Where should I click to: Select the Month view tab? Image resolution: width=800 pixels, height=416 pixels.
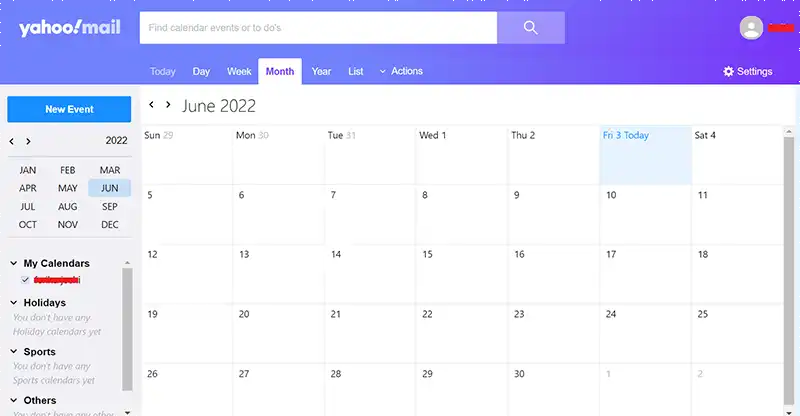pos(280,71)
